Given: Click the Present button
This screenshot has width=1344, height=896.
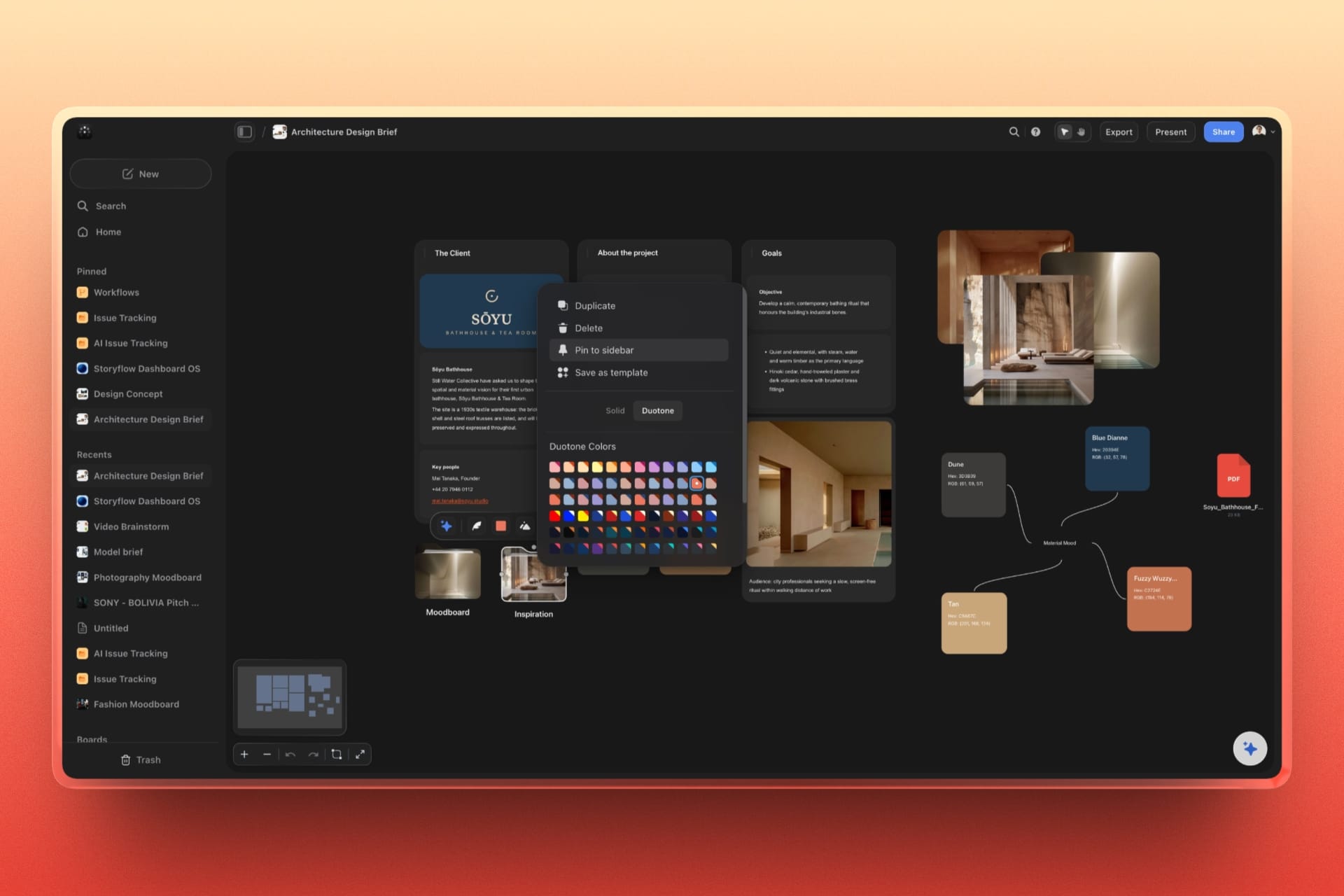Looking at the screenshot, I should (x=1170, y=132).
